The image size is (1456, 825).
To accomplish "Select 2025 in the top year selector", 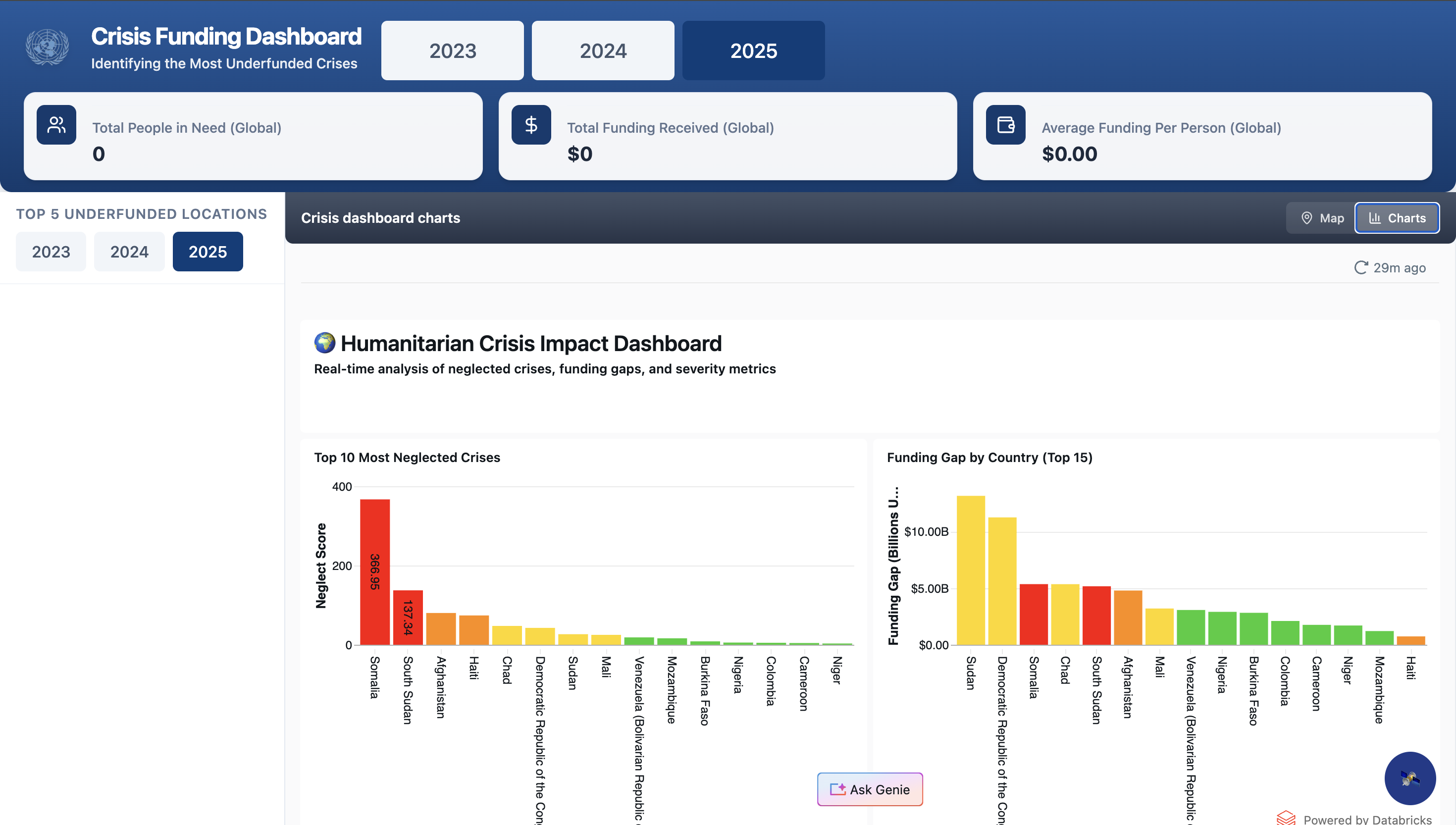I will (753, 51).
